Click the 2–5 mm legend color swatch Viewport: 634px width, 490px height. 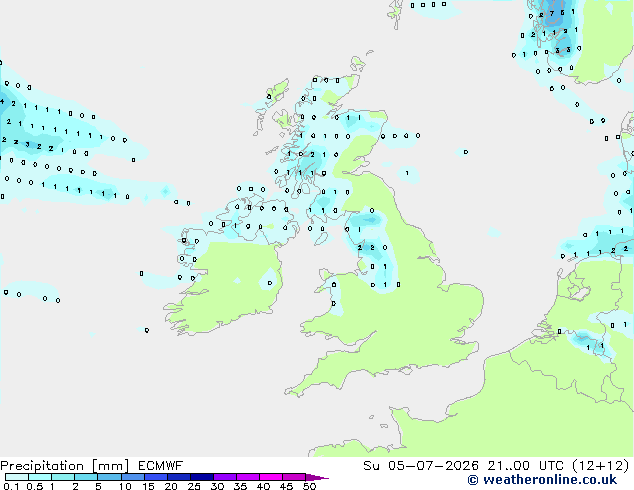tap(86, 477)
